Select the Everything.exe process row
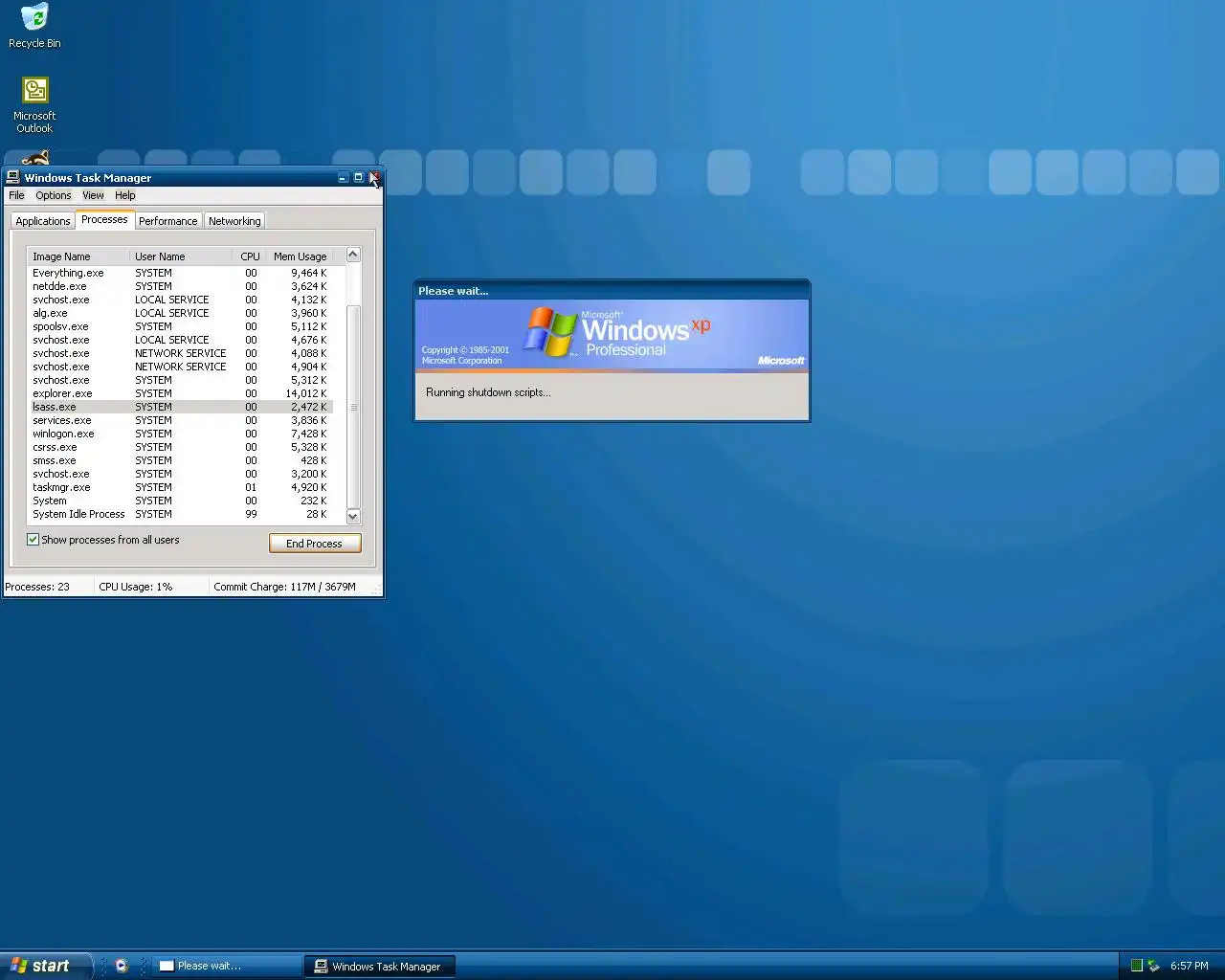Viewport: 1225px width, 980px height. 180,273
